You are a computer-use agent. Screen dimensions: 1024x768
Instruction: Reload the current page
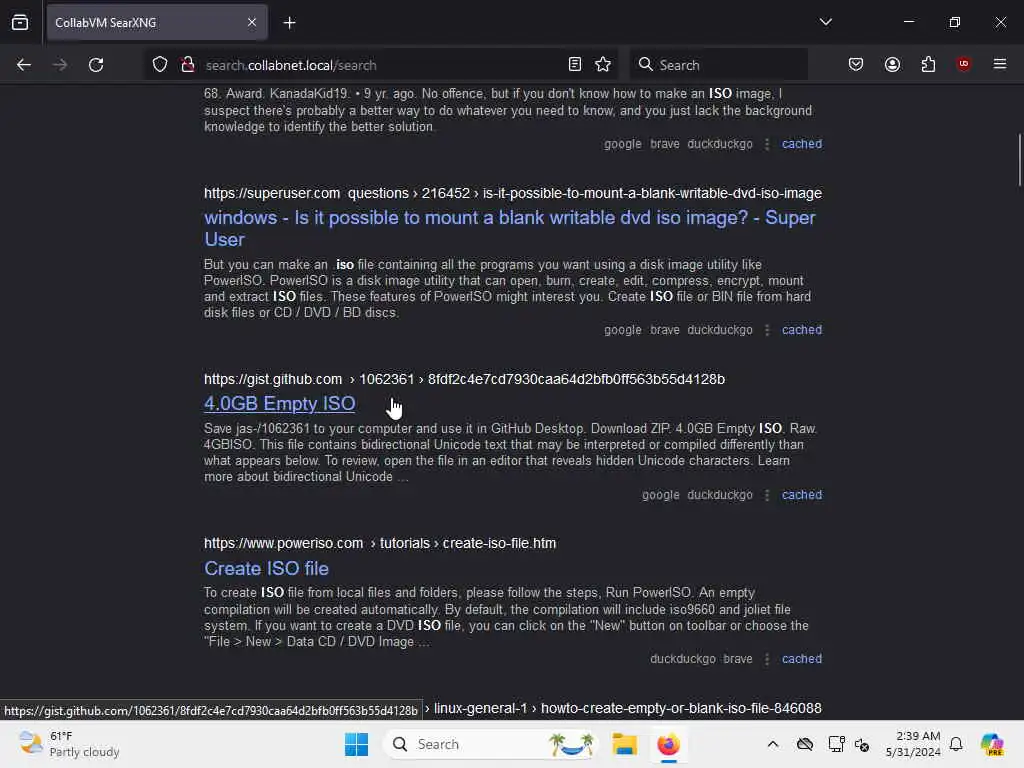pyautogui.click(x=96, y=65)
